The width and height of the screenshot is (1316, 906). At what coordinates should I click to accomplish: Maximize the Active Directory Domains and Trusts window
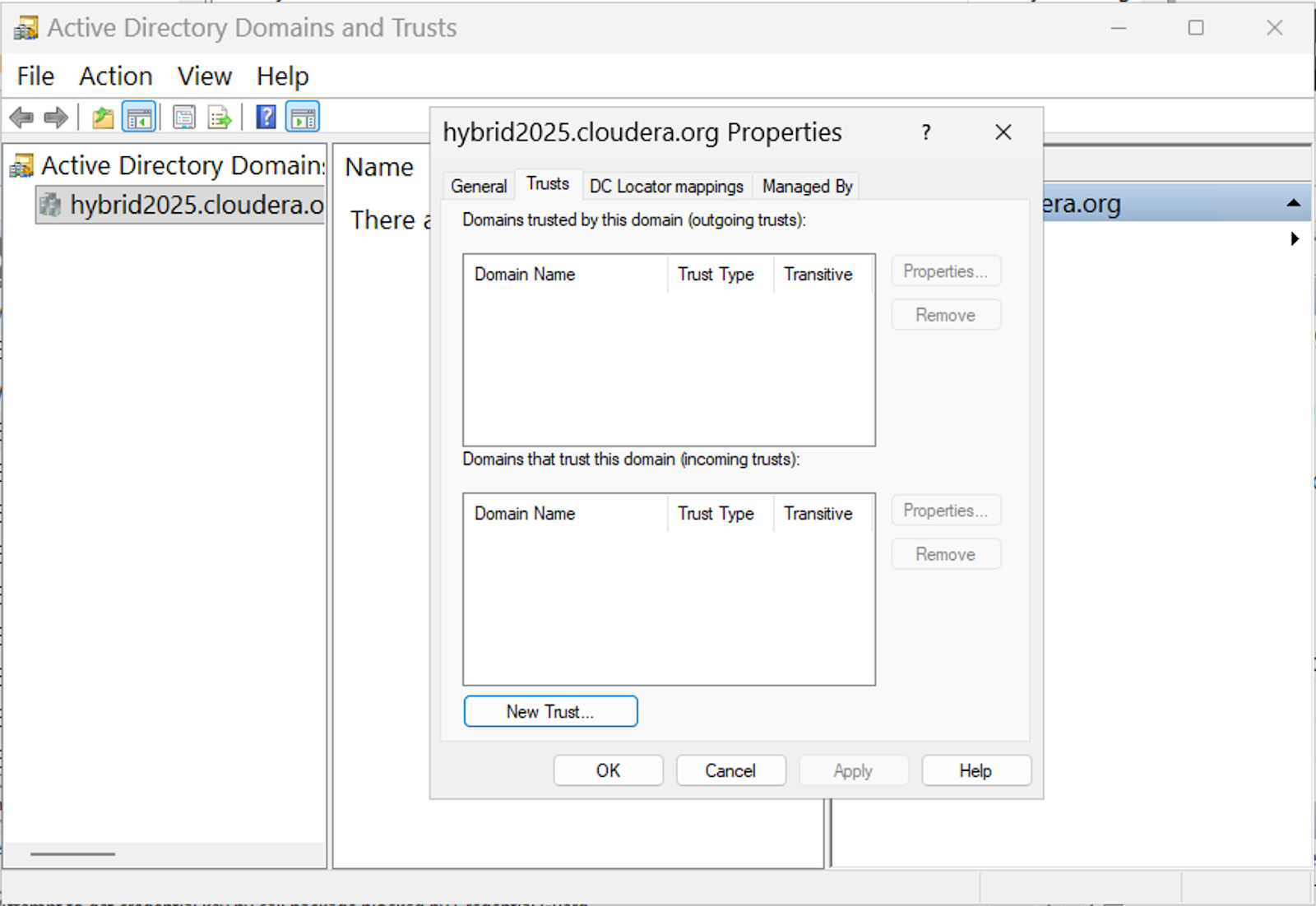pyautogui.click(x=1196, y=28)
